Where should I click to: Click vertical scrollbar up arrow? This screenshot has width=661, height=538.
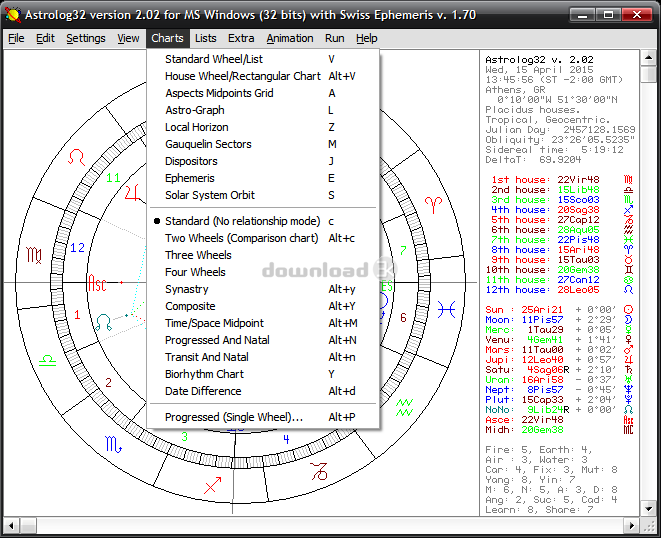(x=649, y=58)
